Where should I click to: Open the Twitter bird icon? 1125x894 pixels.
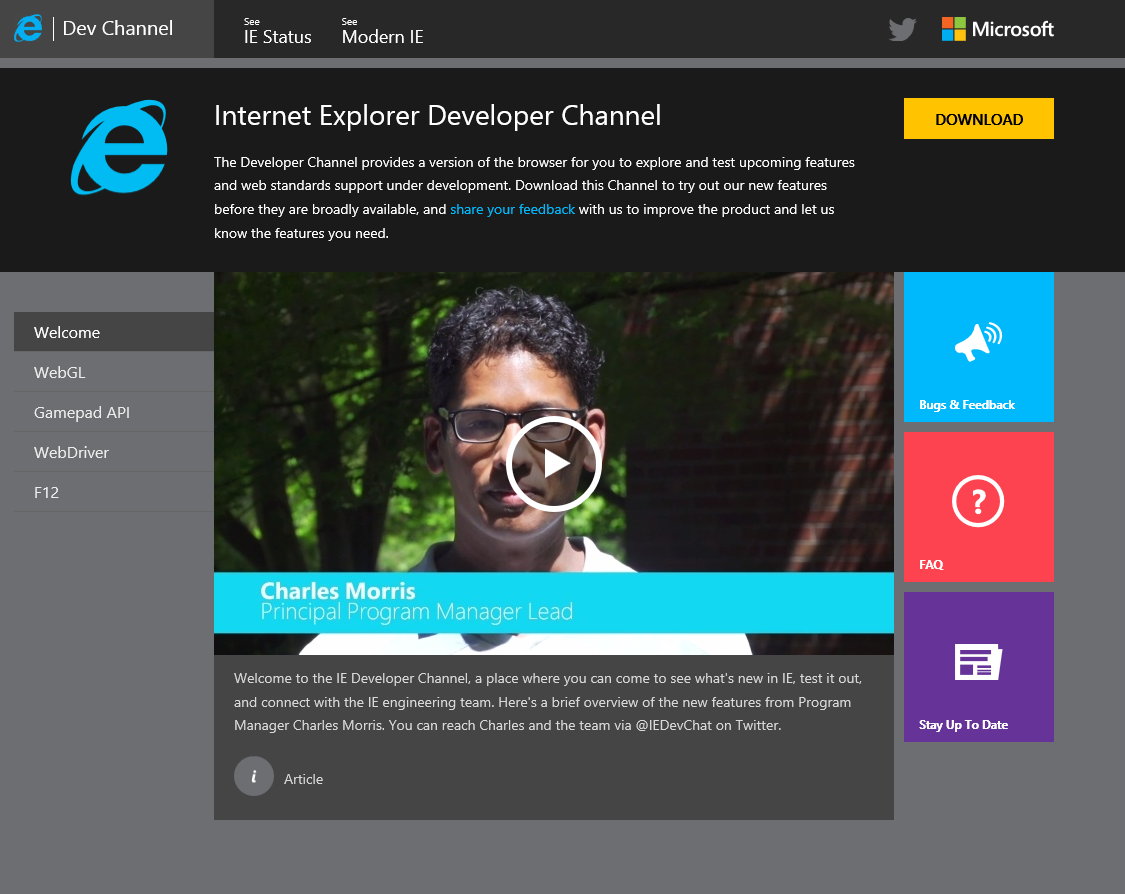902,29
